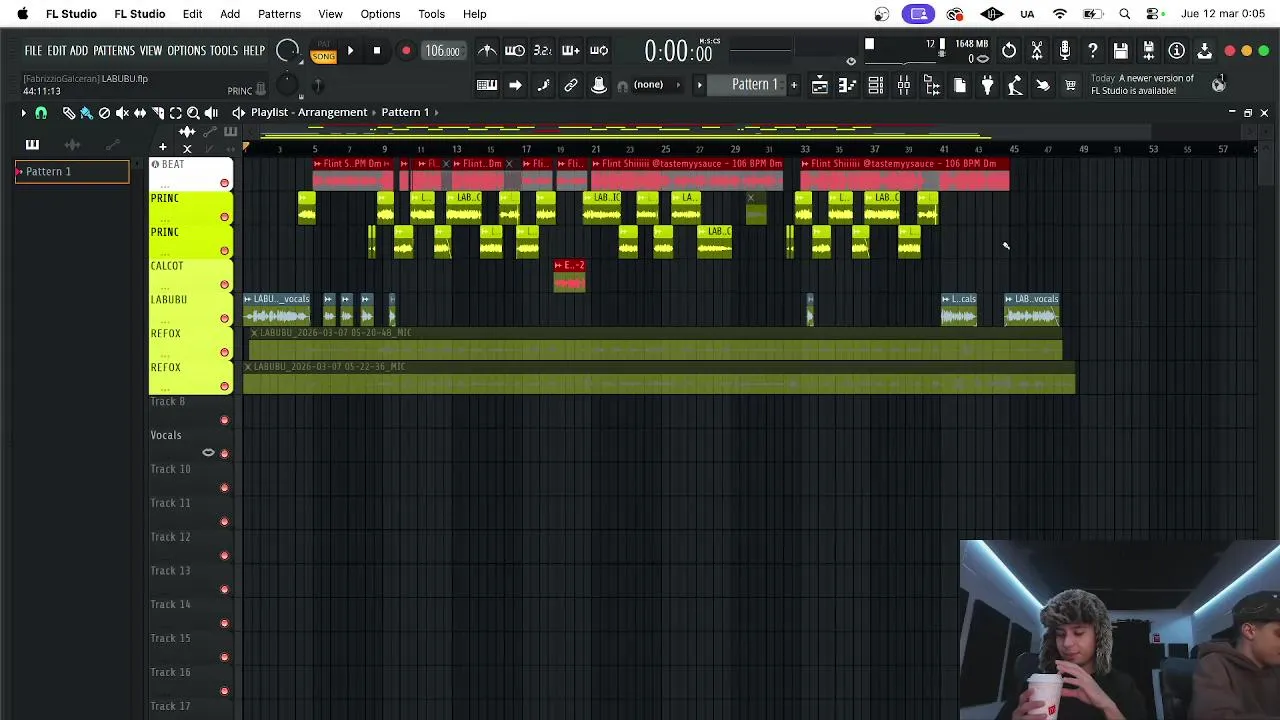This screenshot has height=720, width=1280.
Task: Add a new pattern with plus button
Action: (x=794, y=85)
